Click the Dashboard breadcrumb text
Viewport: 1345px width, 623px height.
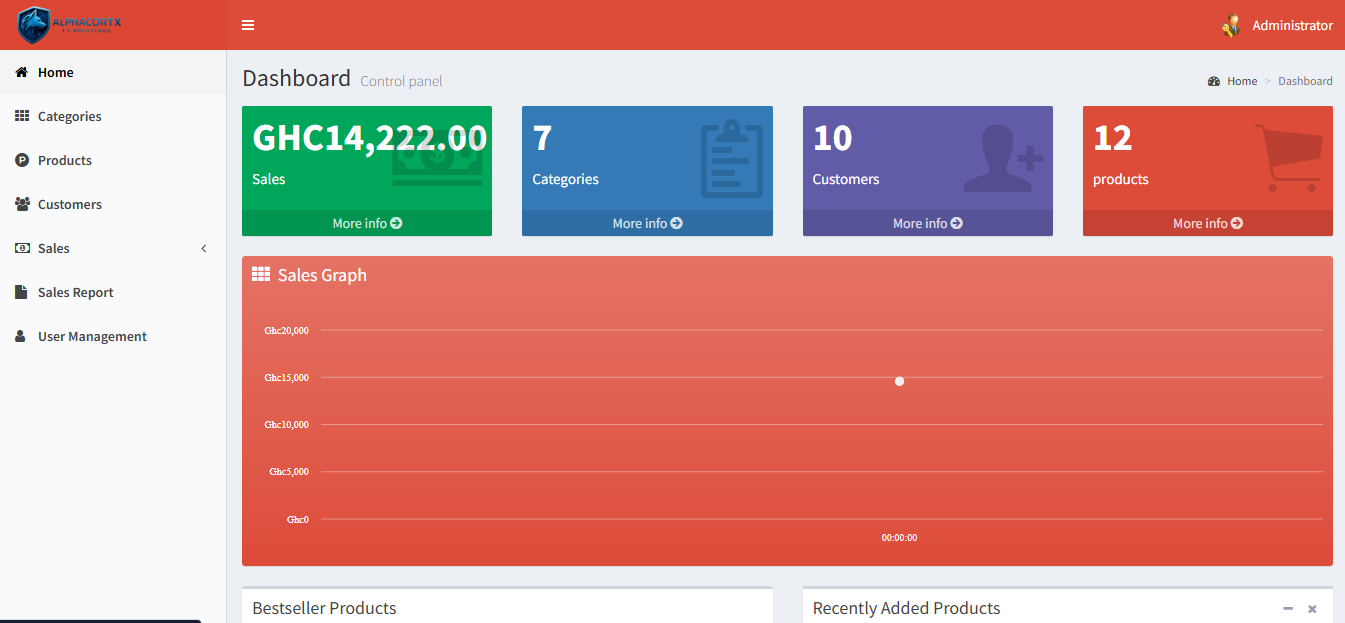click(x=1305, y=81)
